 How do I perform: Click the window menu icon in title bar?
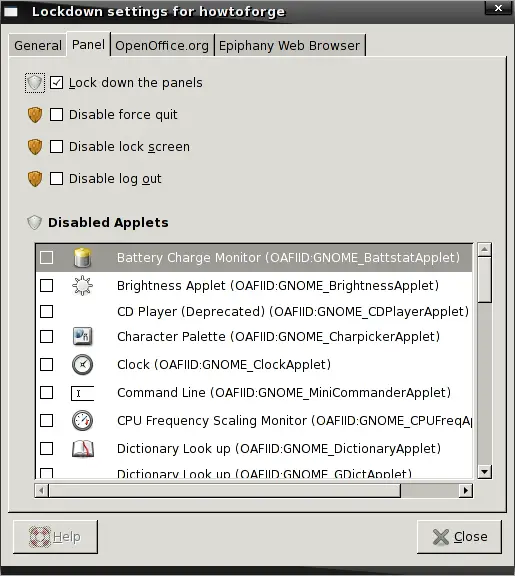(x=11, y=12)
